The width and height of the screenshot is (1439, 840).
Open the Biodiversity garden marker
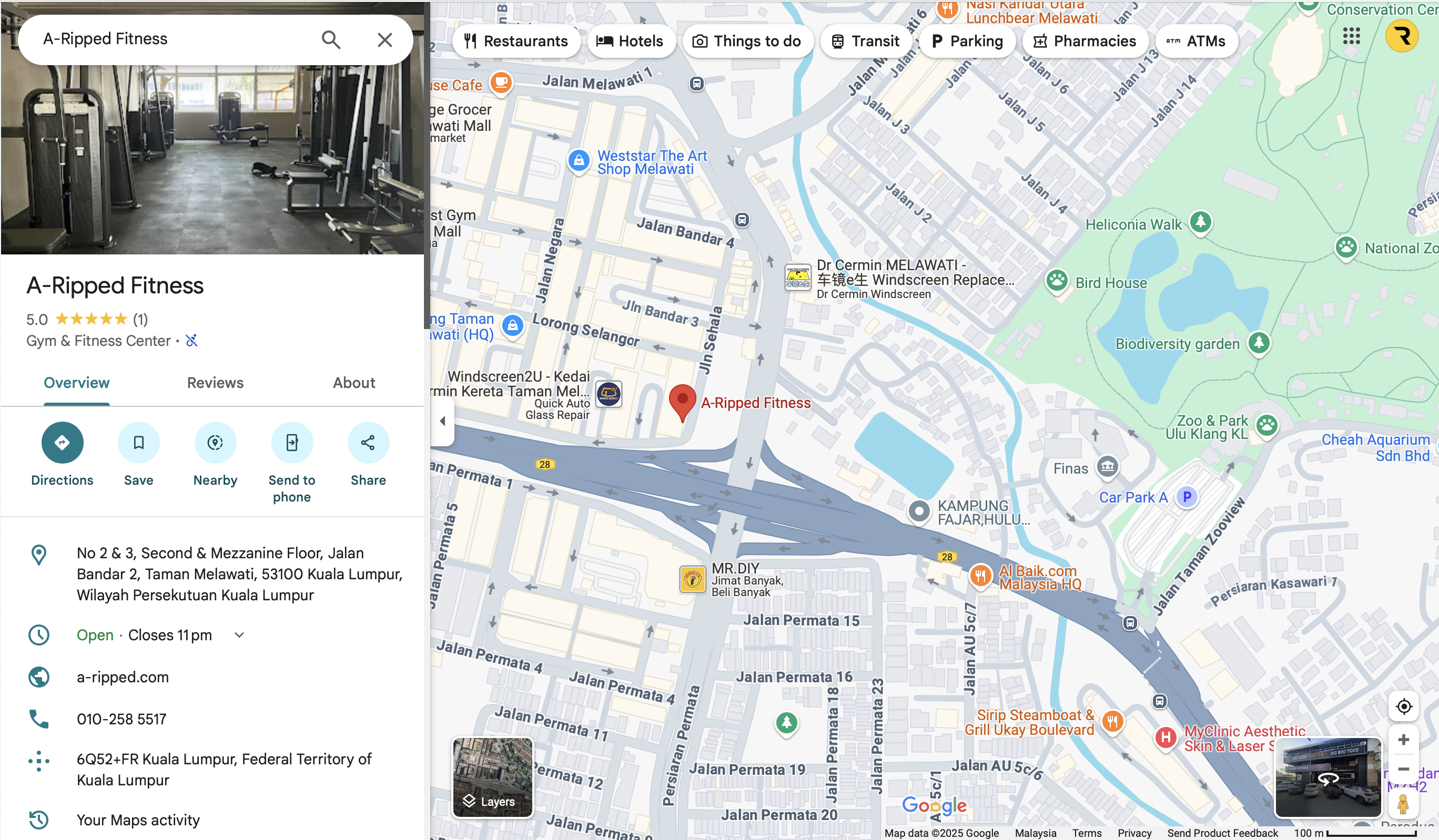[x=1259, y=343]
